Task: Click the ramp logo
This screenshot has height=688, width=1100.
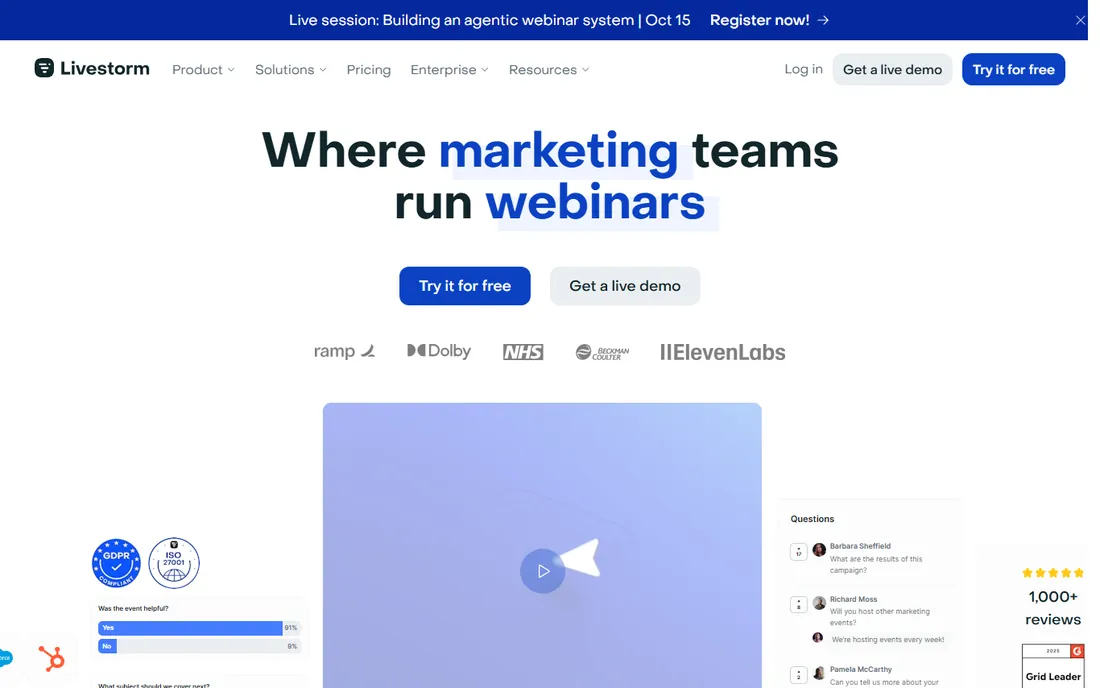Action: (x=344, y=351)
